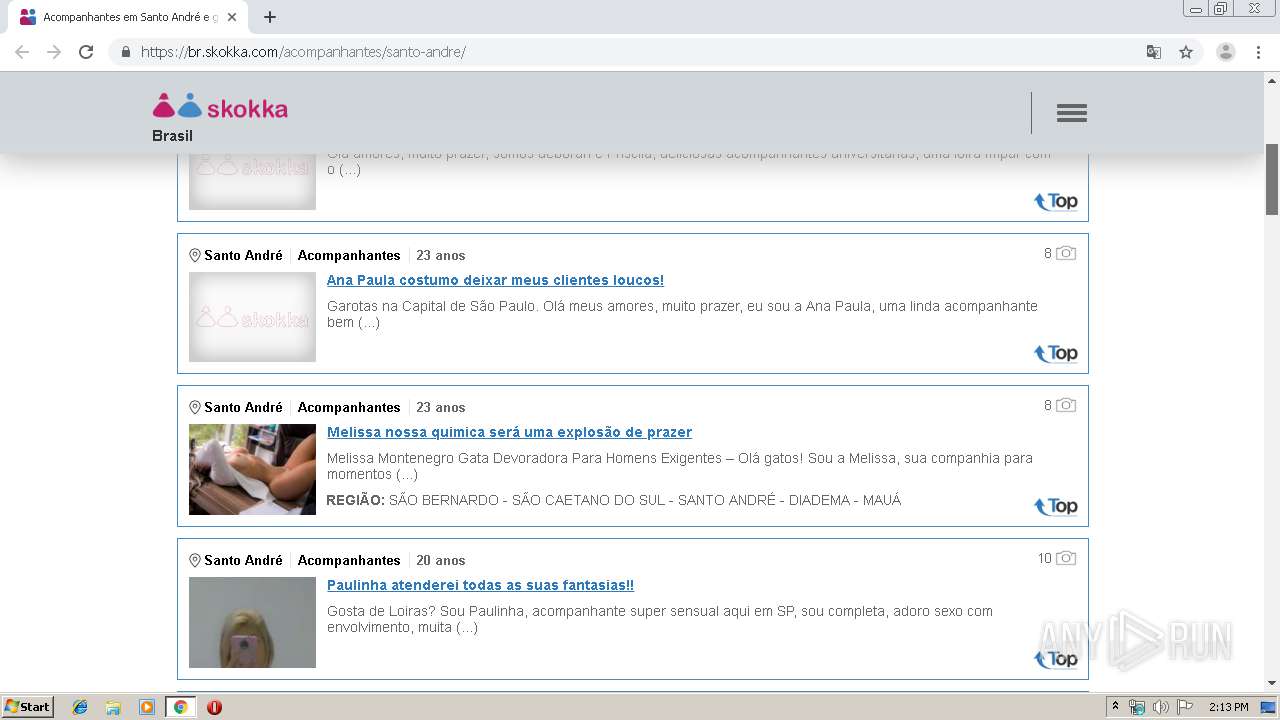Click page vertical scrollbar thumb
Viewport: 1280px width, 720px height.
(1272, 179)
